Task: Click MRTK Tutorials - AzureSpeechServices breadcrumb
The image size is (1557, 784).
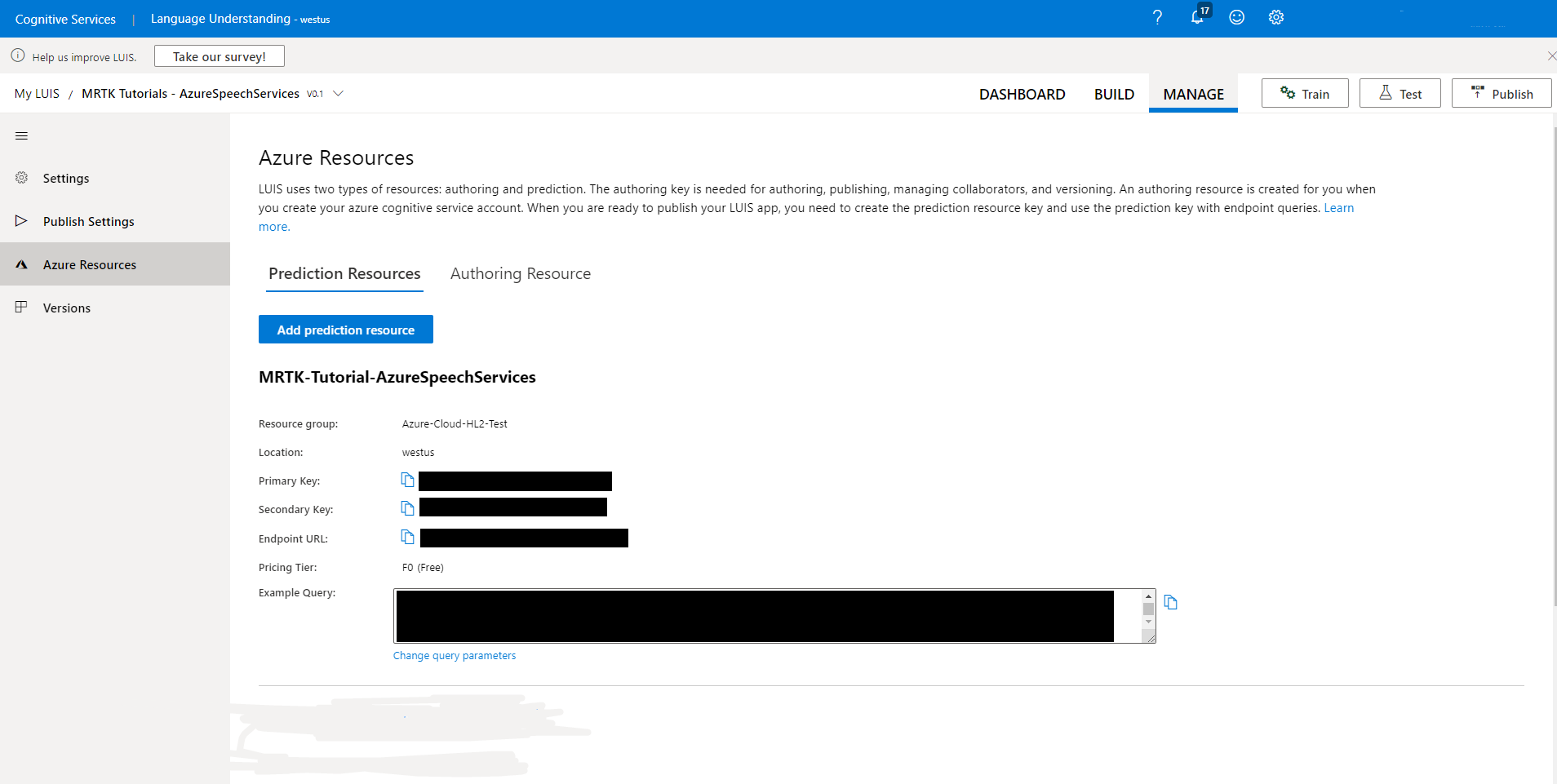Action: [x=190, y=94]
